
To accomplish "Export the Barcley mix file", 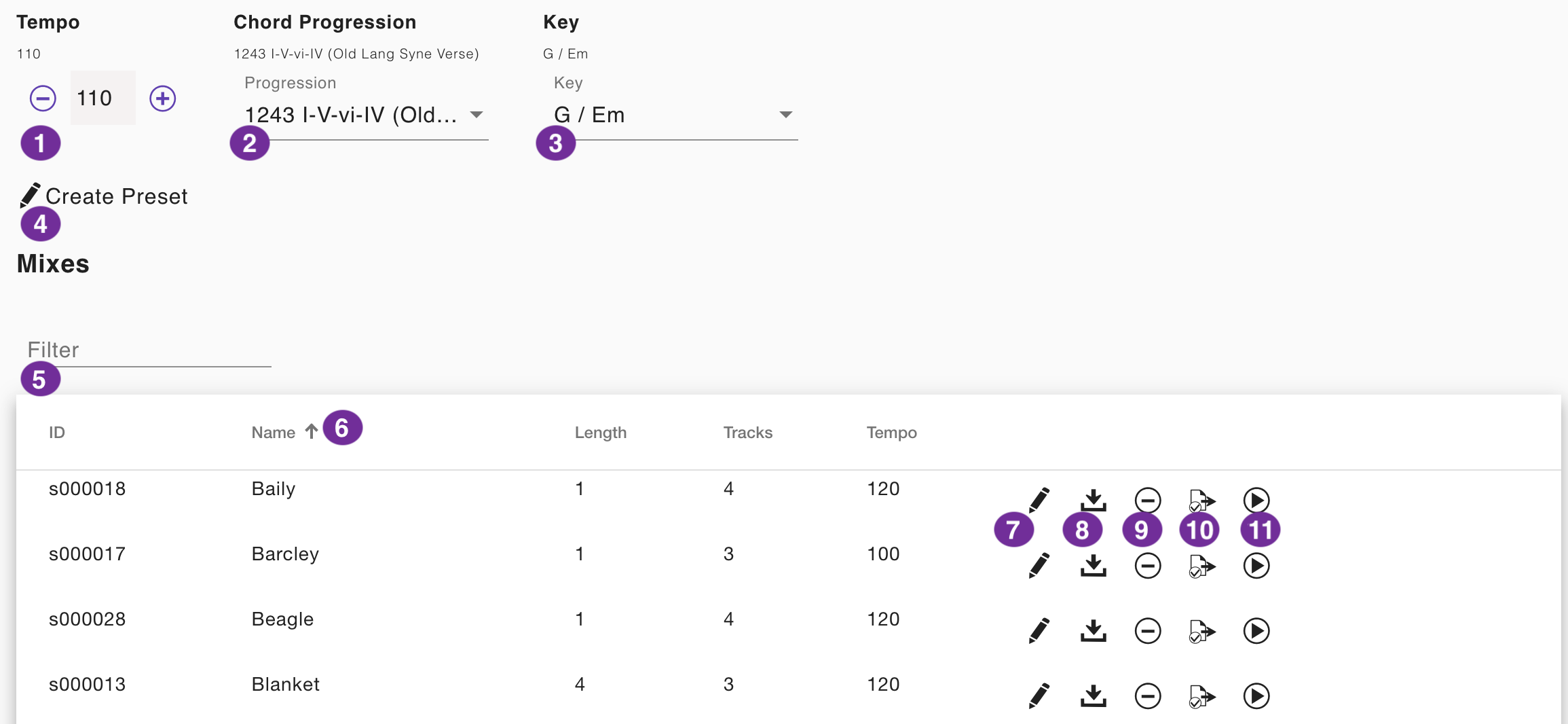I will point(1202,566).
